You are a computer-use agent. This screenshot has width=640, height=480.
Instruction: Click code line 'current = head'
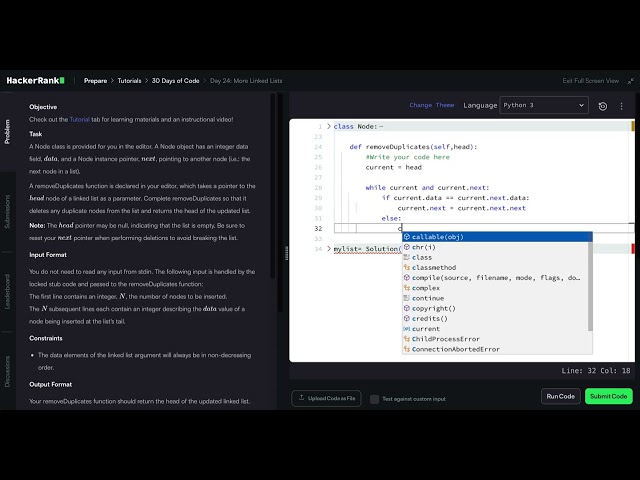point(393,167)
